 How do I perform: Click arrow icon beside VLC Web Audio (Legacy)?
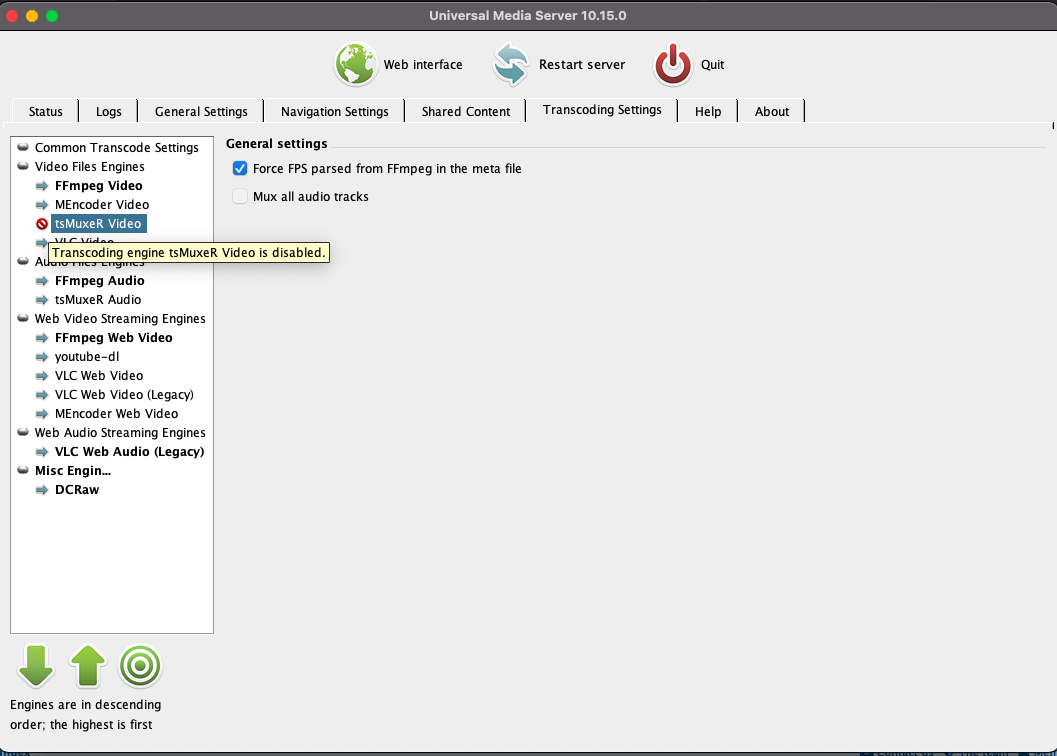pos(42,452)
